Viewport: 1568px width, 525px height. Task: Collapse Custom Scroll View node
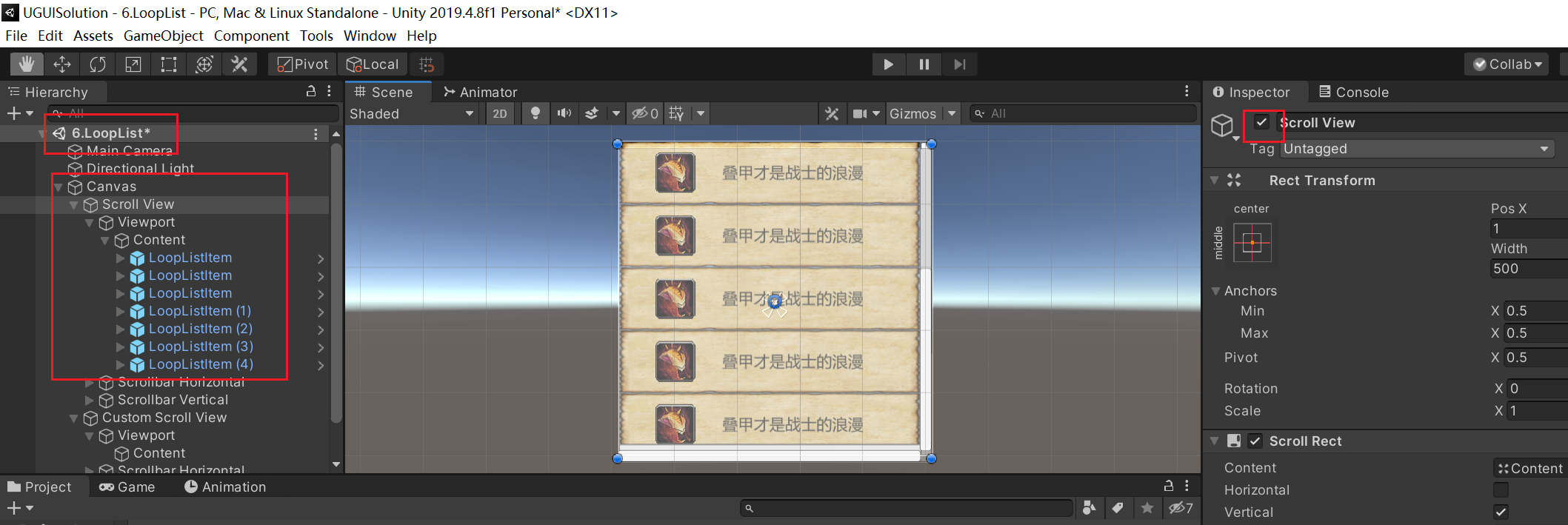point(74,418)
